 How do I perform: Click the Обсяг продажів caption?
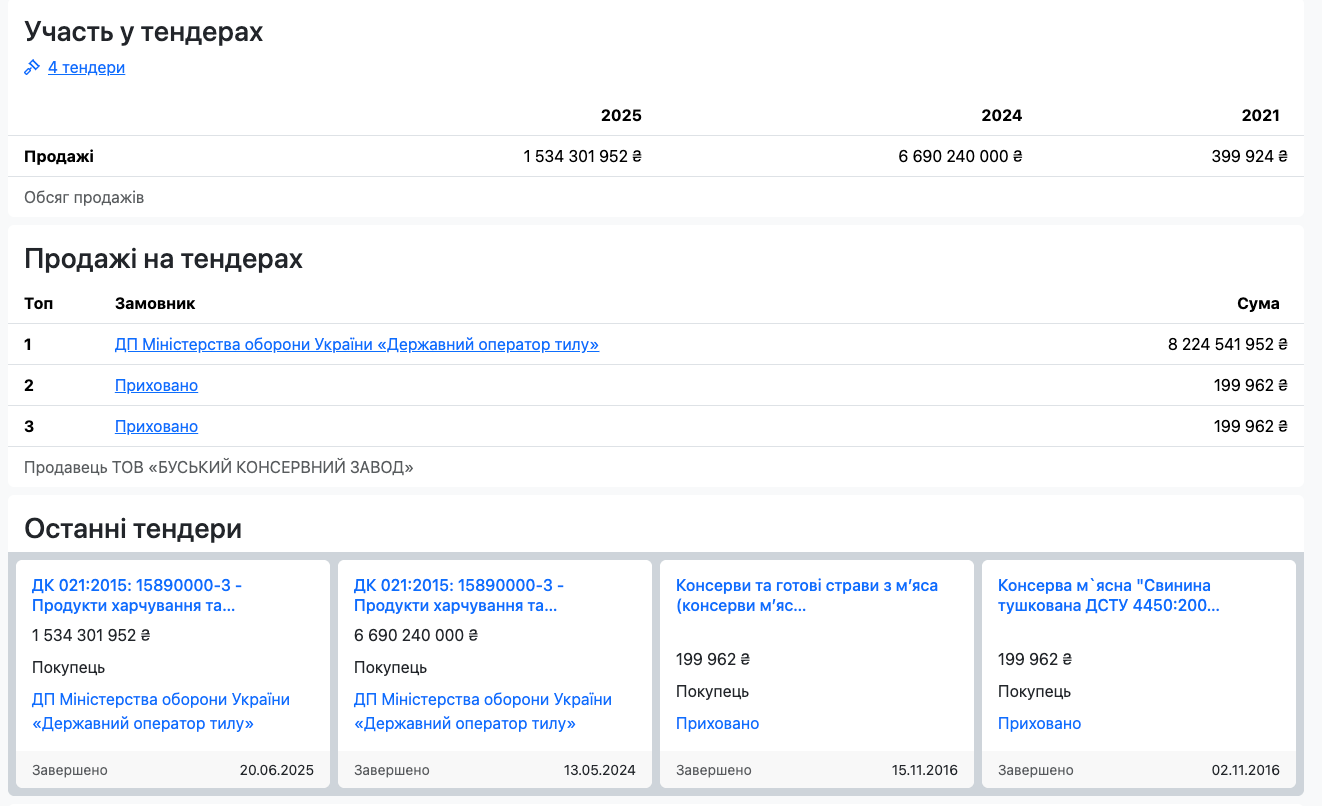[x=84, y=197]
